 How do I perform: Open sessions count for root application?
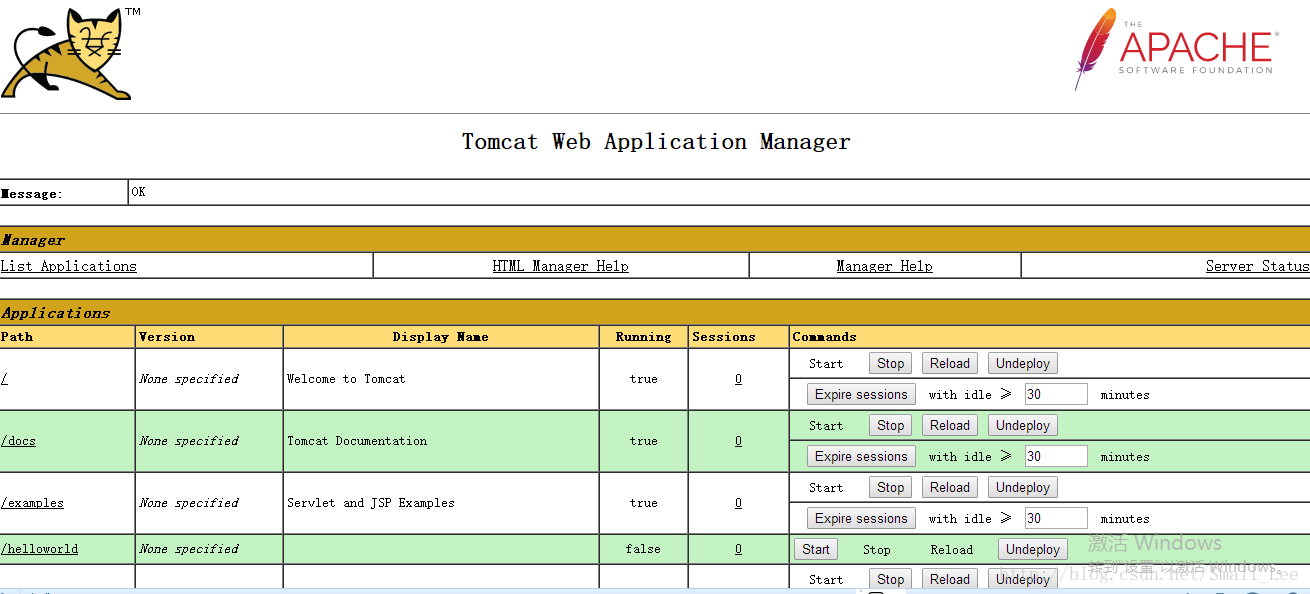pyautogui.click(x=738, y=379)
